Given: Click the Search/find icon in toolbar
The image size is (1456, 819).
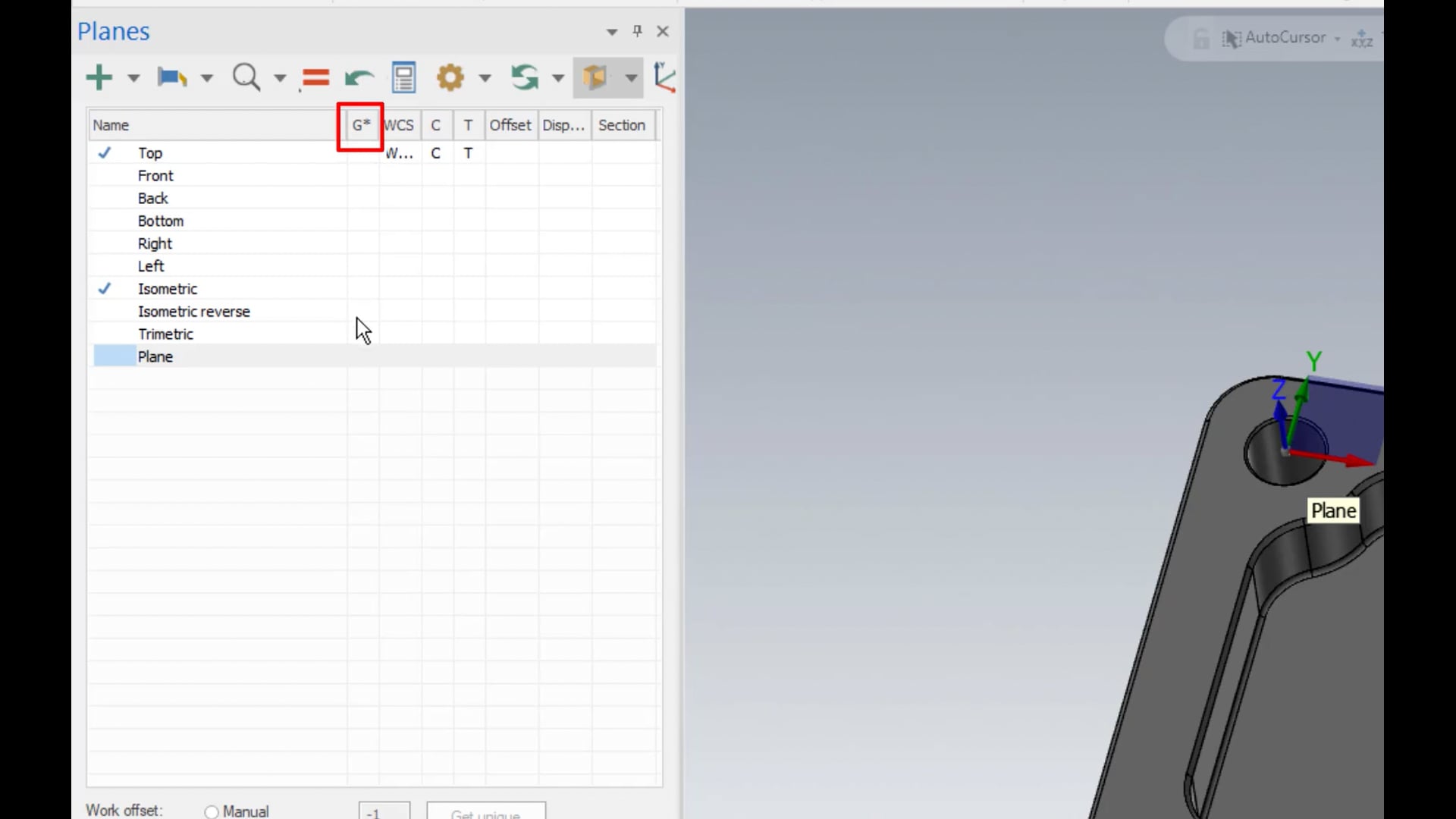Looking at the screenshot, I should 247,77.
